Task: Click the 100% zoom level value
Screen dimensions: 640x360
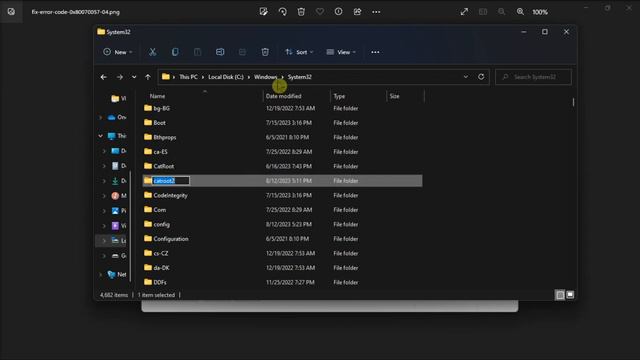Action: [540, 12]
